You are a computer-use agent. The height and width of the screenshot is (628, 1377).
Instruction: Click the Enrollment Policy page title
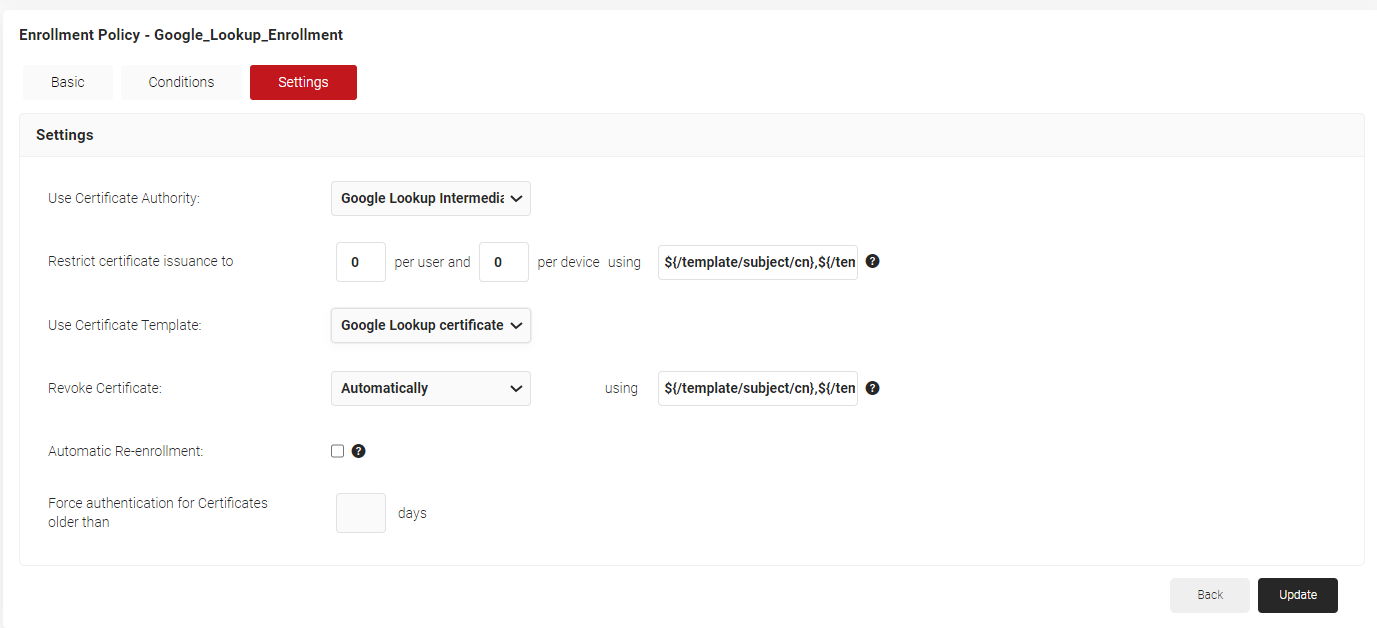(181, 35)
